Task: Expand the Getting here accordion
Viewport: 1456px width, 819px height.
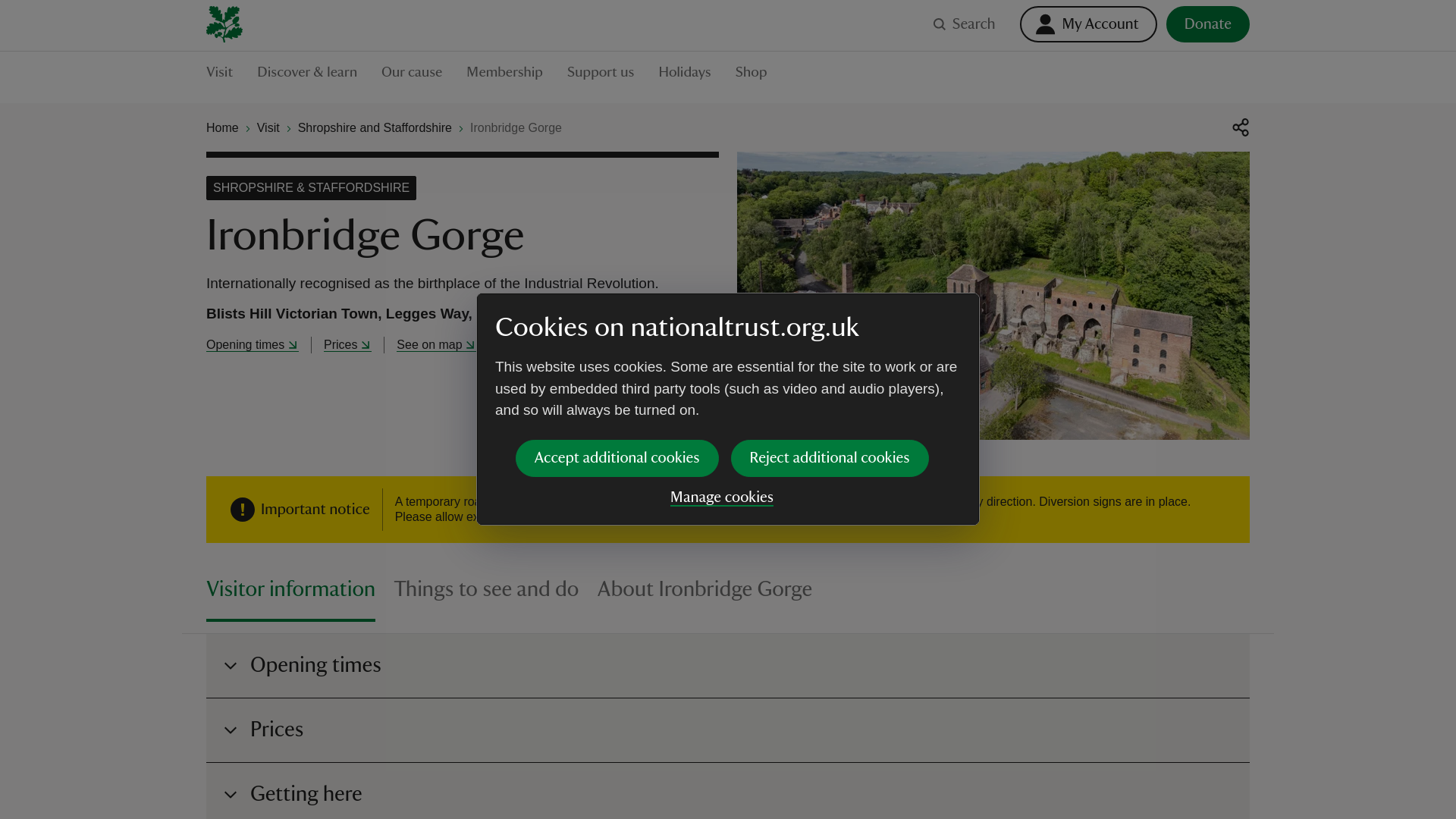Action: coord(728,791)
